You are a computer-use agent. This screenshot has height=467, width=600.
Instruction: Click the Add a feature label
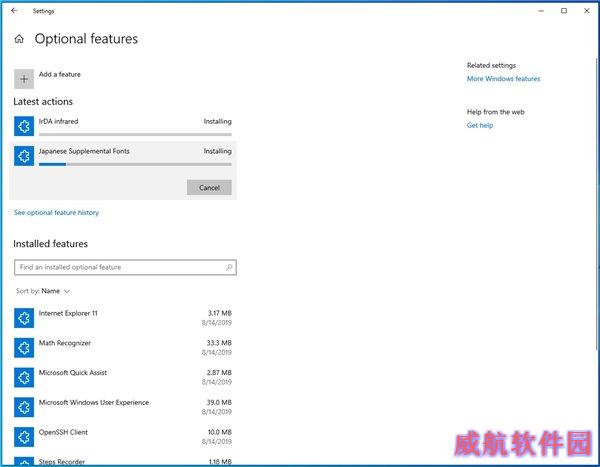click(60, 74)
